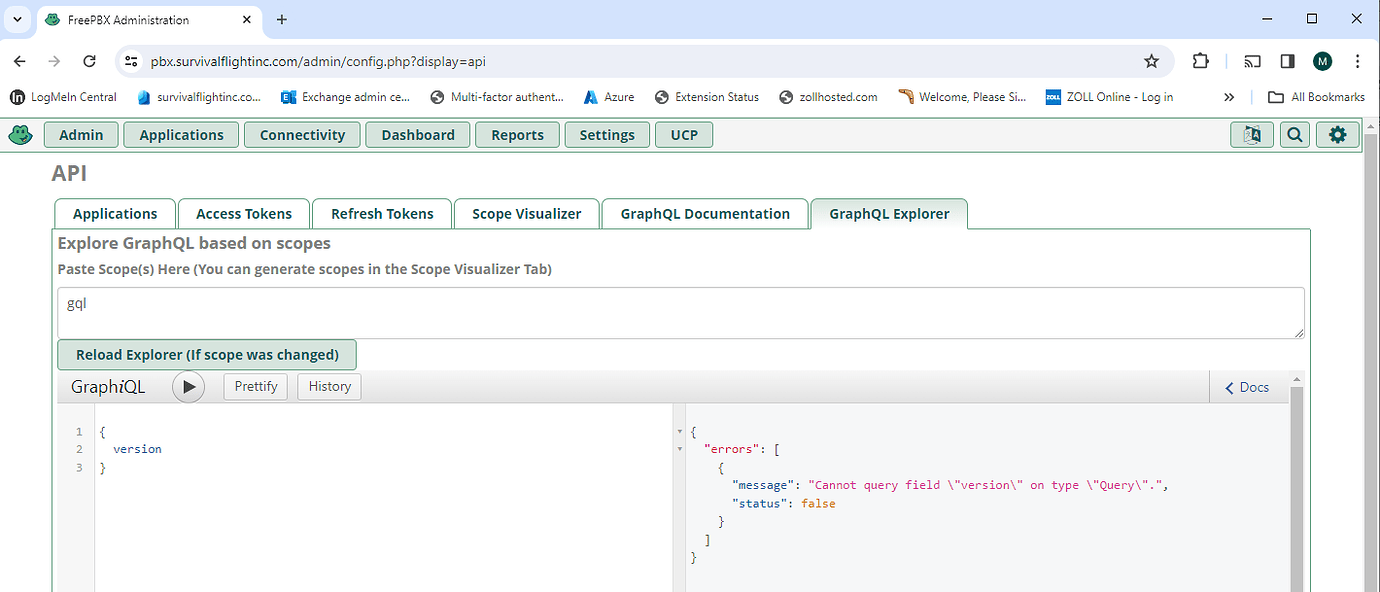Open the FreePBX settings gear icon
Screen dimensions: 1380x592
tap(1338, 135)
